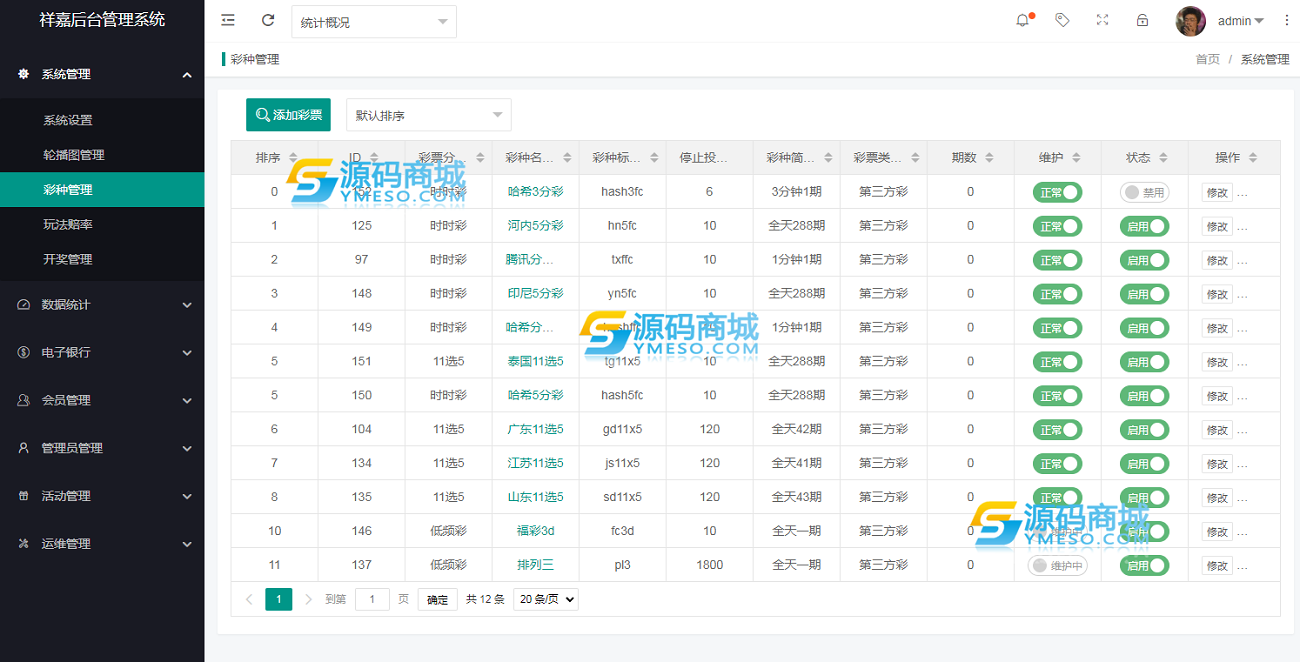Expand the 数据统计 sidebar menu
This screenshot has width=1300, height=662.
tap(102, 305)
